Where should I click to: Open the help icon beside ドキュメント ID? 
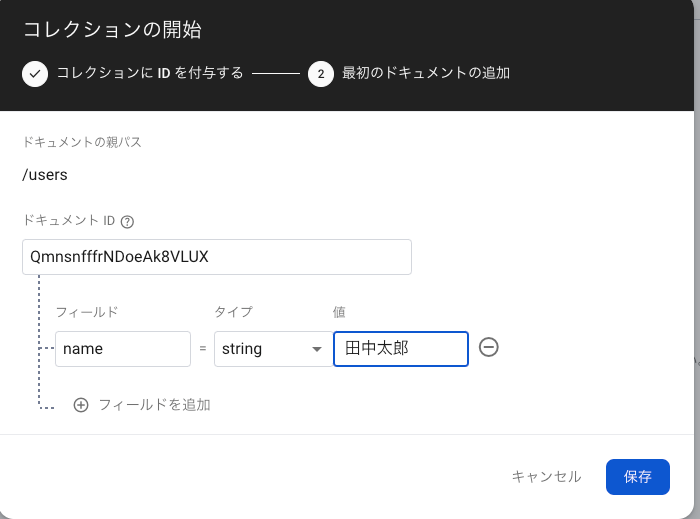pos(127,222)
